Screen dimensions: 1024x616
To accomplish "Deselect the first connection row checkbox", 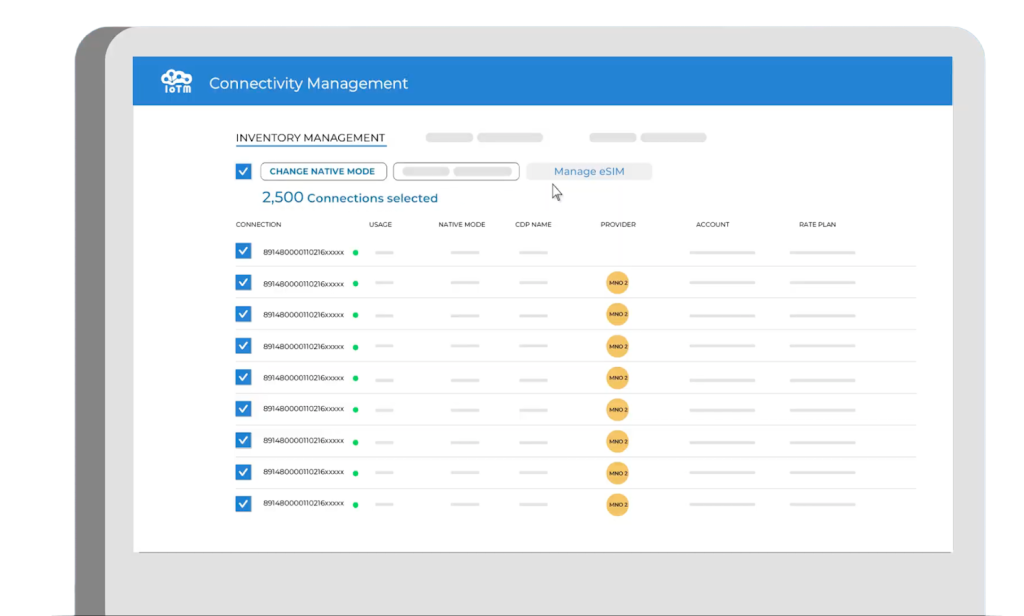I will [243, 251].
